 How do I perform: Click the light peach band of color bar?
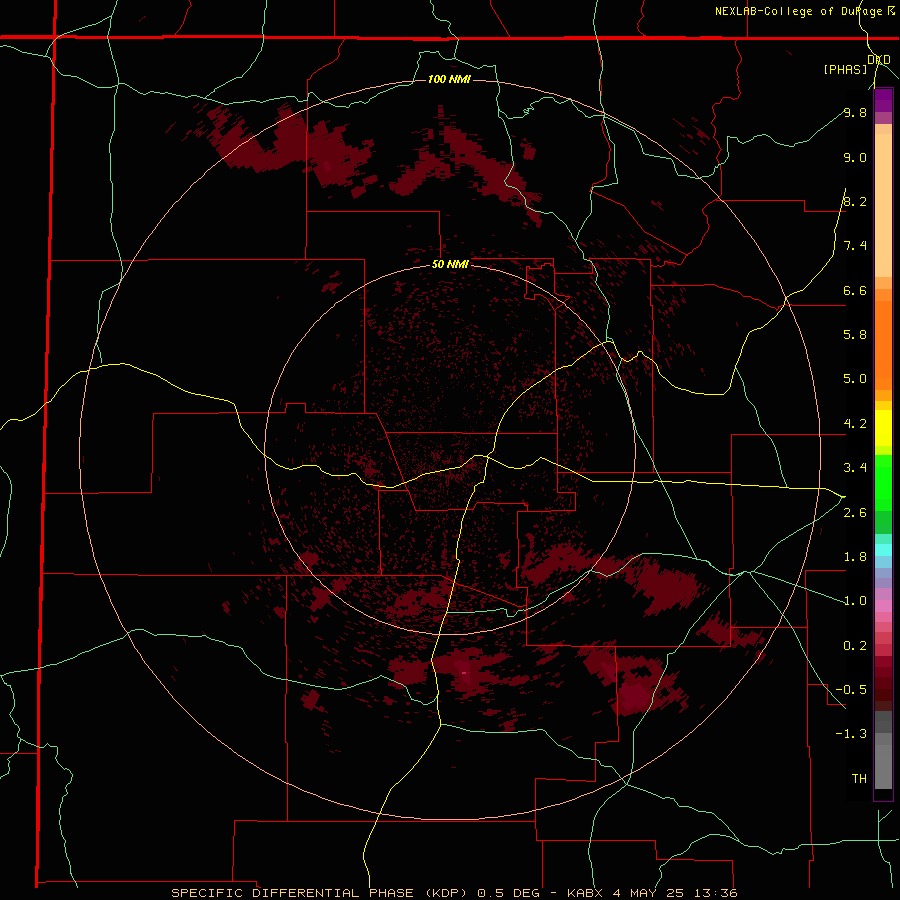tap(883, 205)
